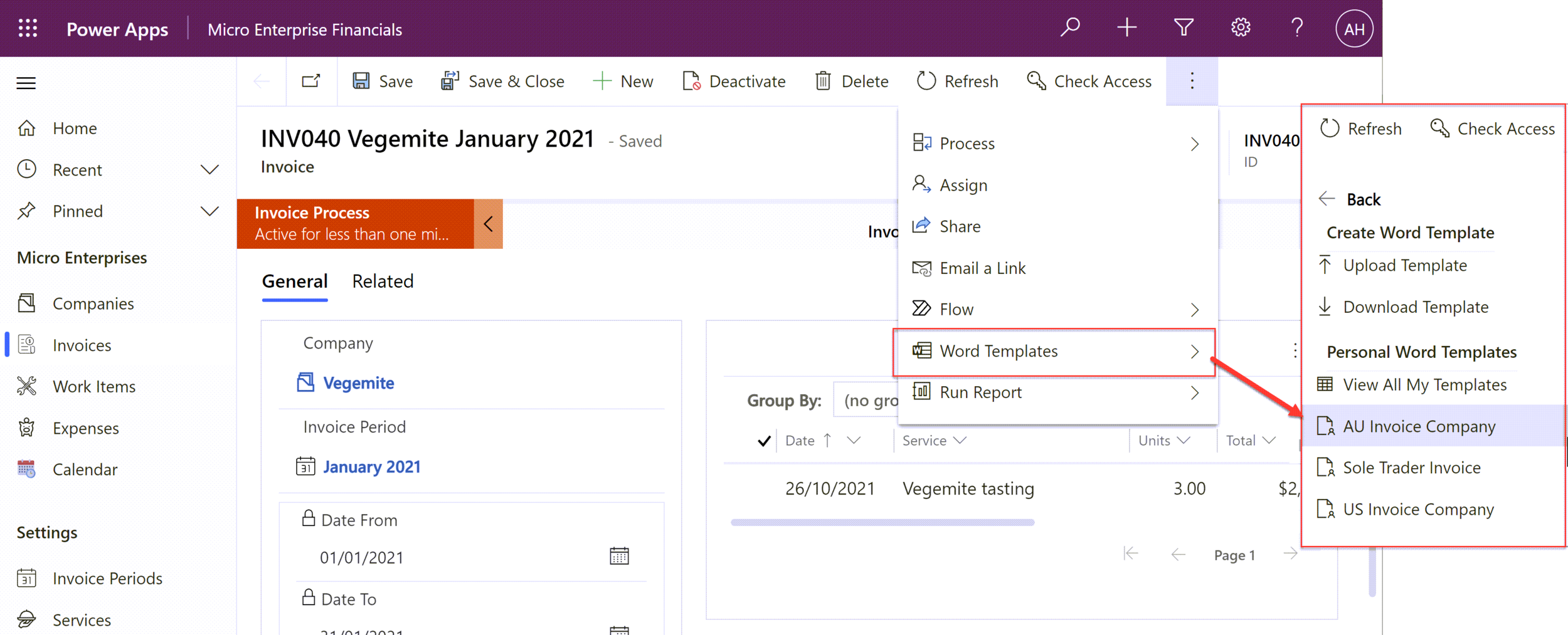Click Download Template
1568x635 pixels.
click(x=1415, y=307)
